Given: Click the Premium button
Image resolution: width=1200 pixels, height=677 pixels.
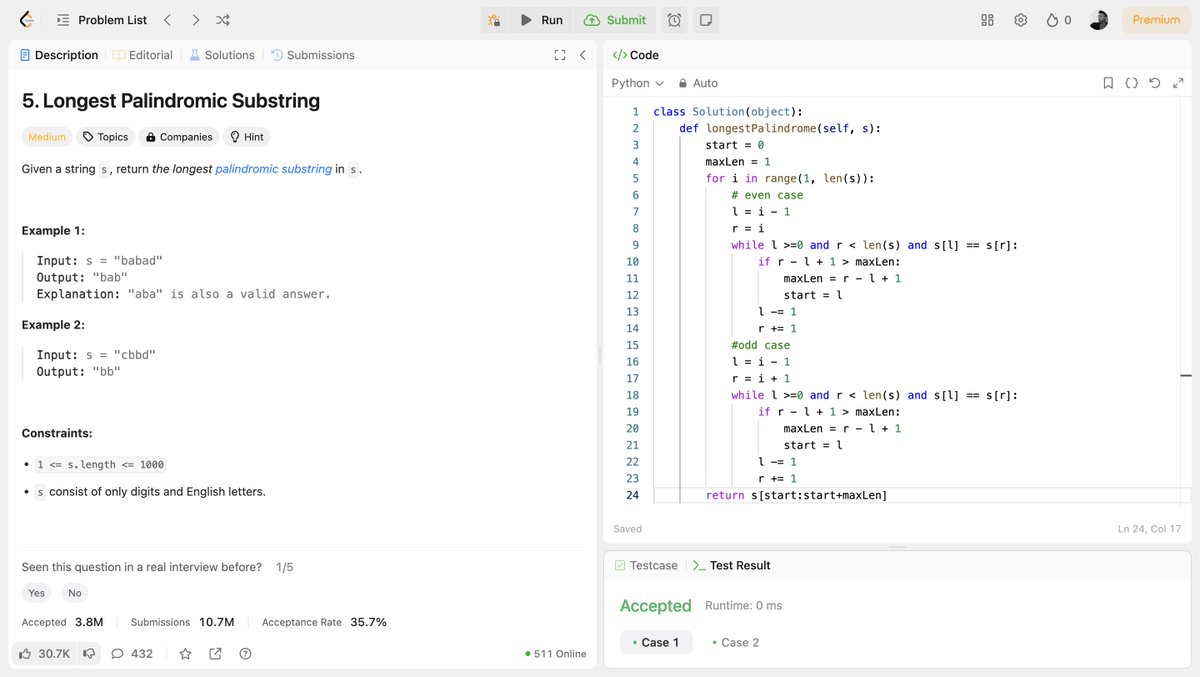Looking at the screenshot, I should pyautogui.click(x=1156, y=20).
